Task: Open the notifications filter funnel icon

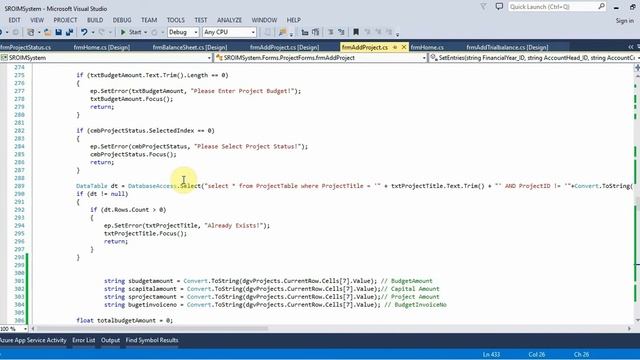Action: tap(483, 7)
